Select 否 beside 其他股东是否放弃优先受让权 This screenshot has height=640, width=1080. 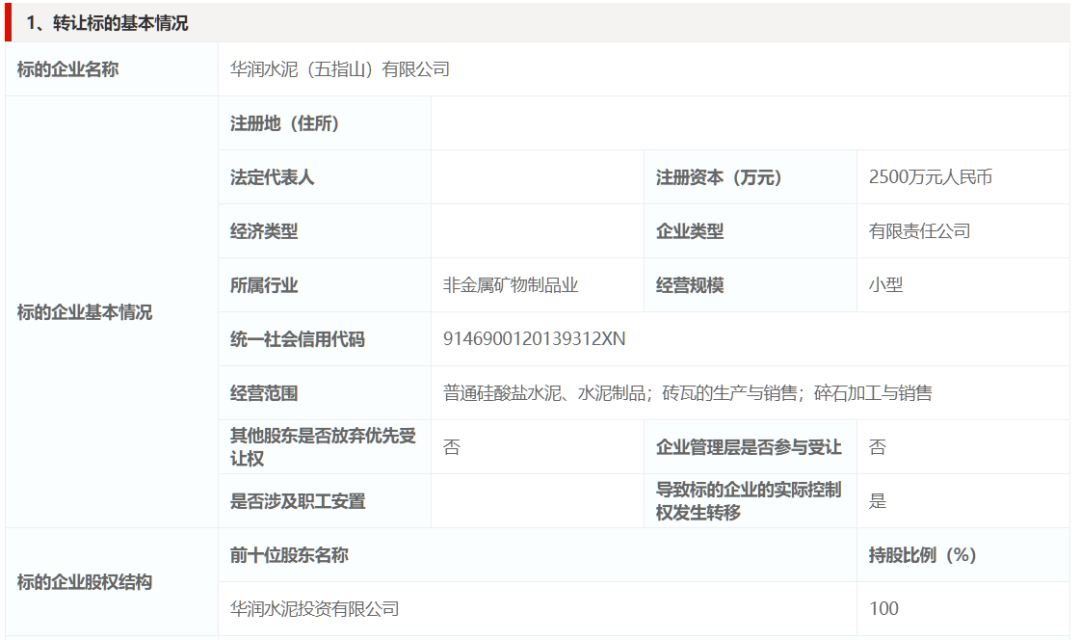pos(451,447)
